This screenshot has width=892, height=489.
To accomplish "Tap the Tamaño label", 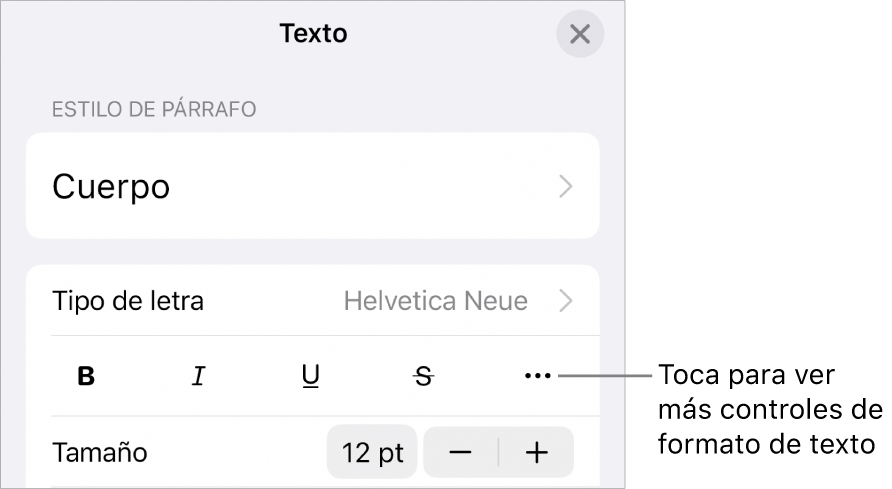I will pyautogui.click(x=99, y=453).
